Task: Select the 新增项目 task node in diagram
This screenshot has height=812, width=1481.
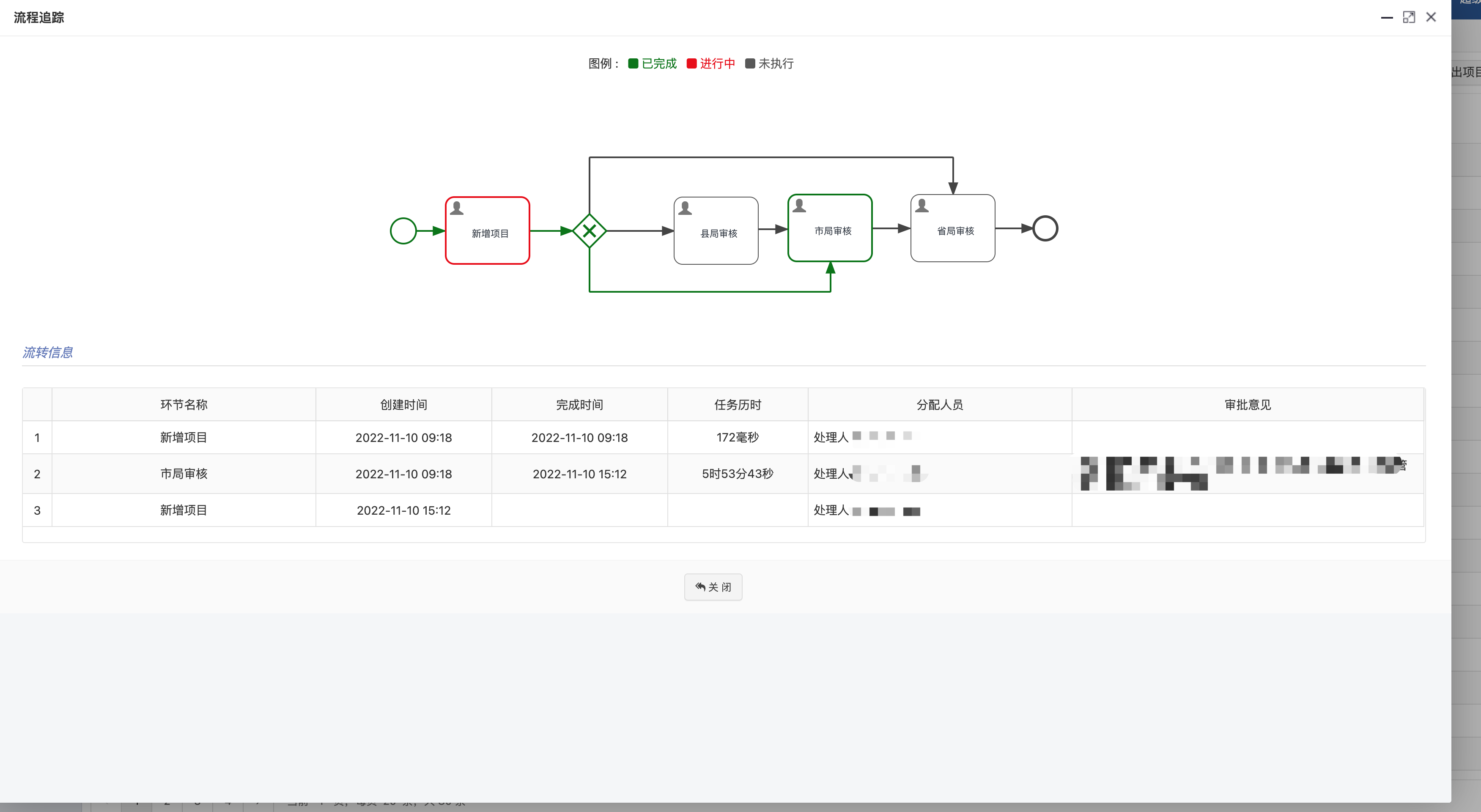Action: point(488,230)
